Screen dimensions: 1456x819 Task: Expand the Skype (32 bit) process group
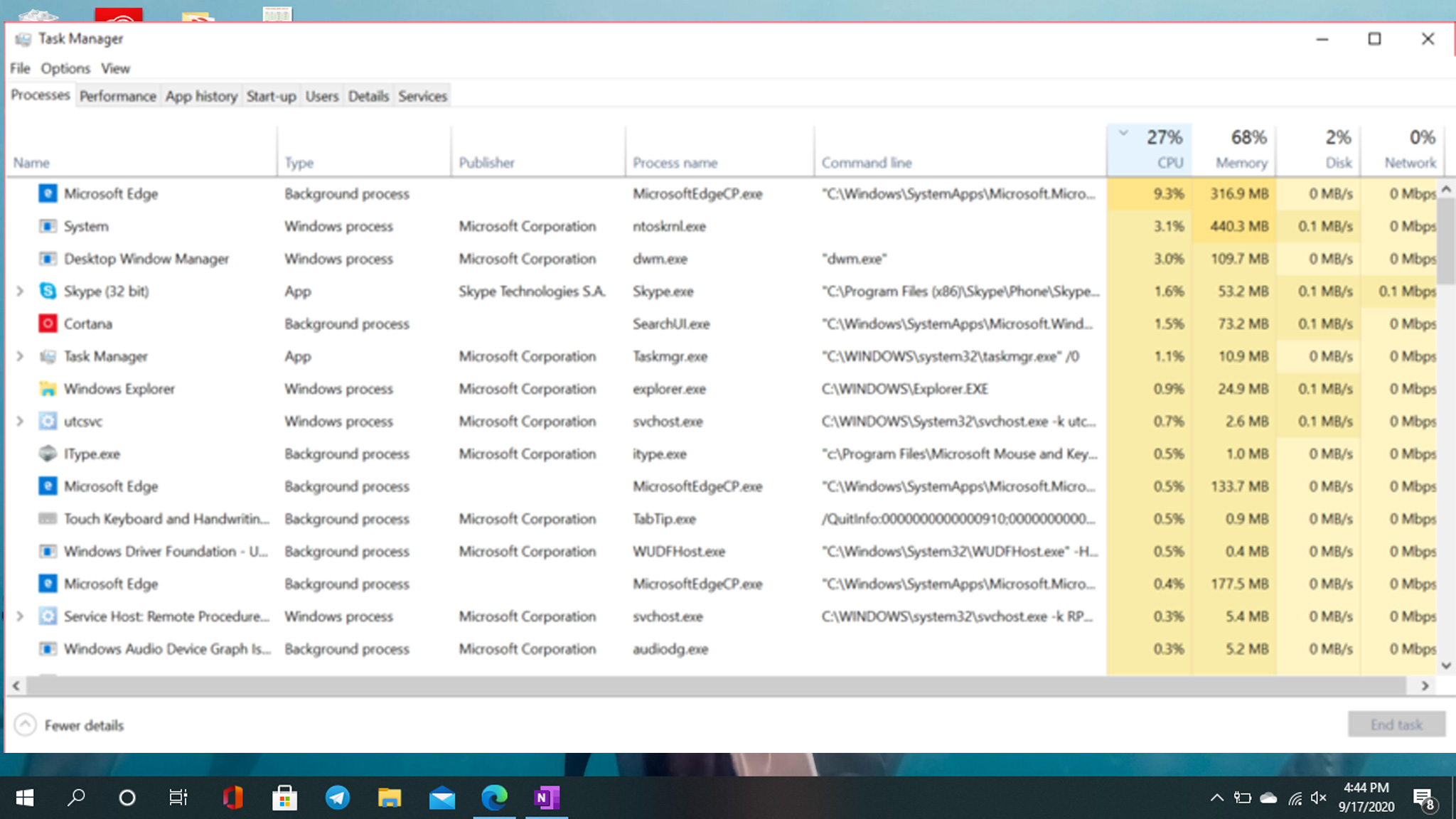pyautogui.click(x=20, y=291)
